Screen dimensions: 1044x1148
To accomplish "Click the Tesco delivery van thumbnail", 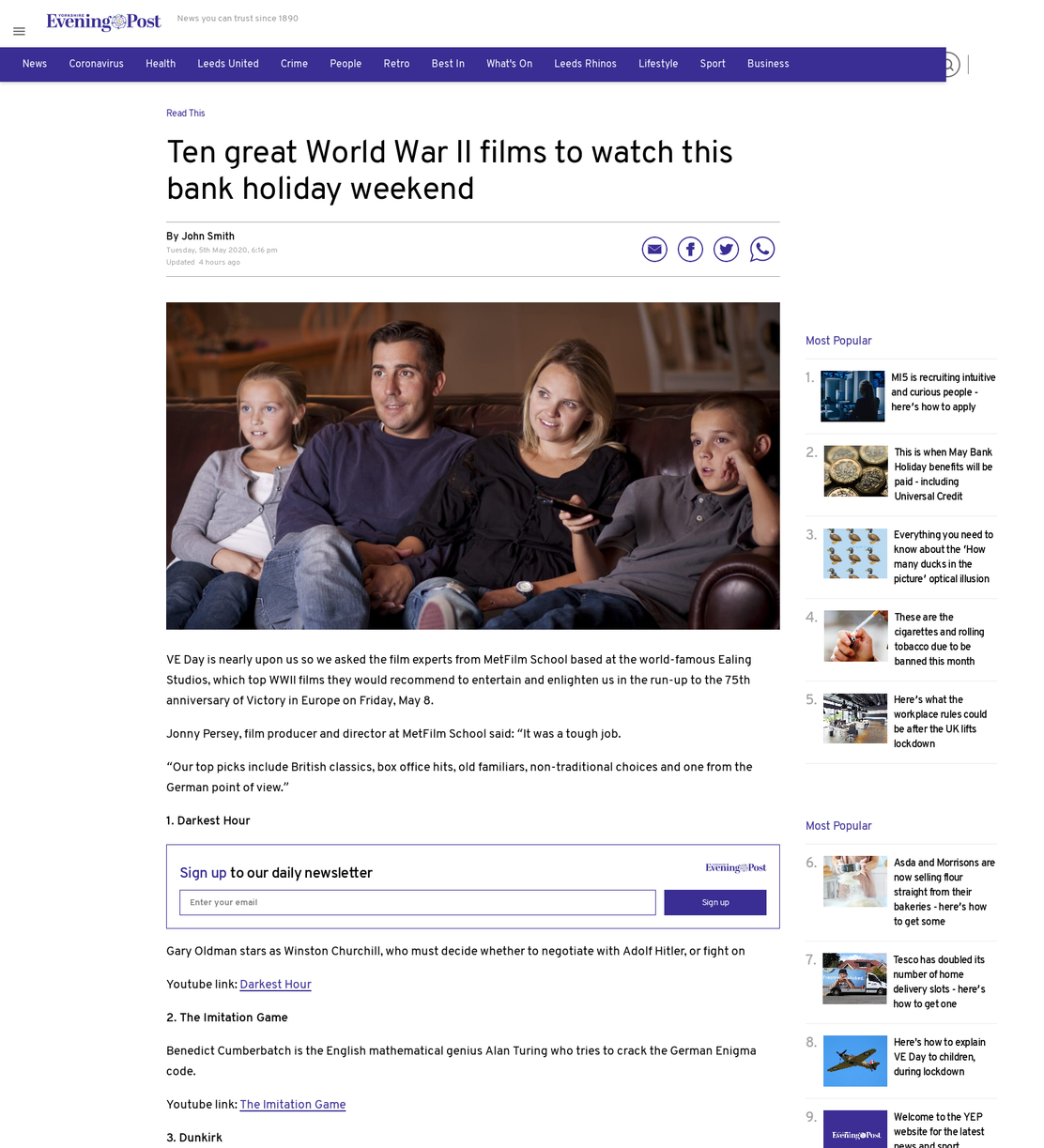I will [x=854, y=979].
